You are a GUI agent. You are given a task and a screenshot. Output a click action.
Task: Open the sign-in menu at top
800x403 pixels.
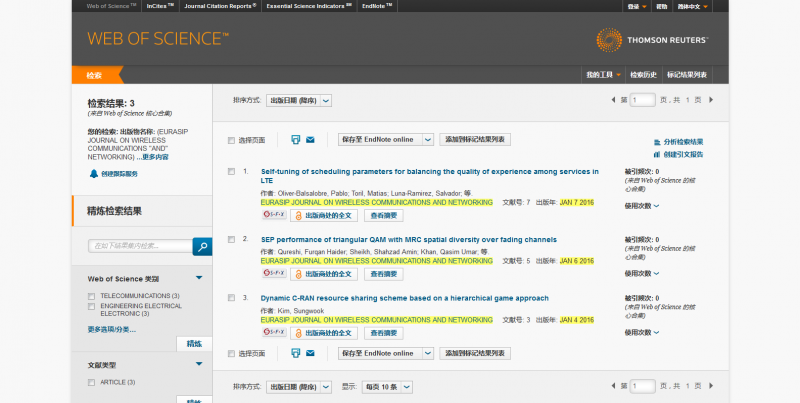tap(637, 7)
